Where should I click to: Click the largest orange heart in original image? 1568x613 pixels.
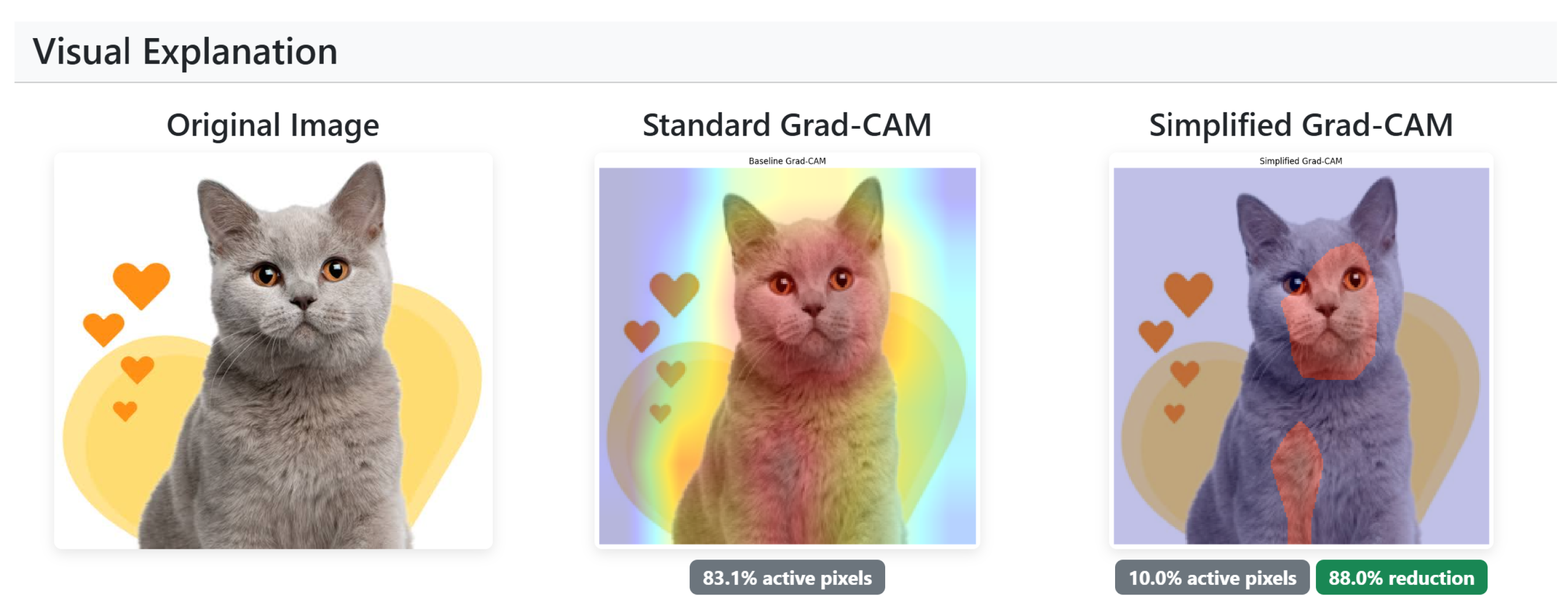tap(141, 283)
